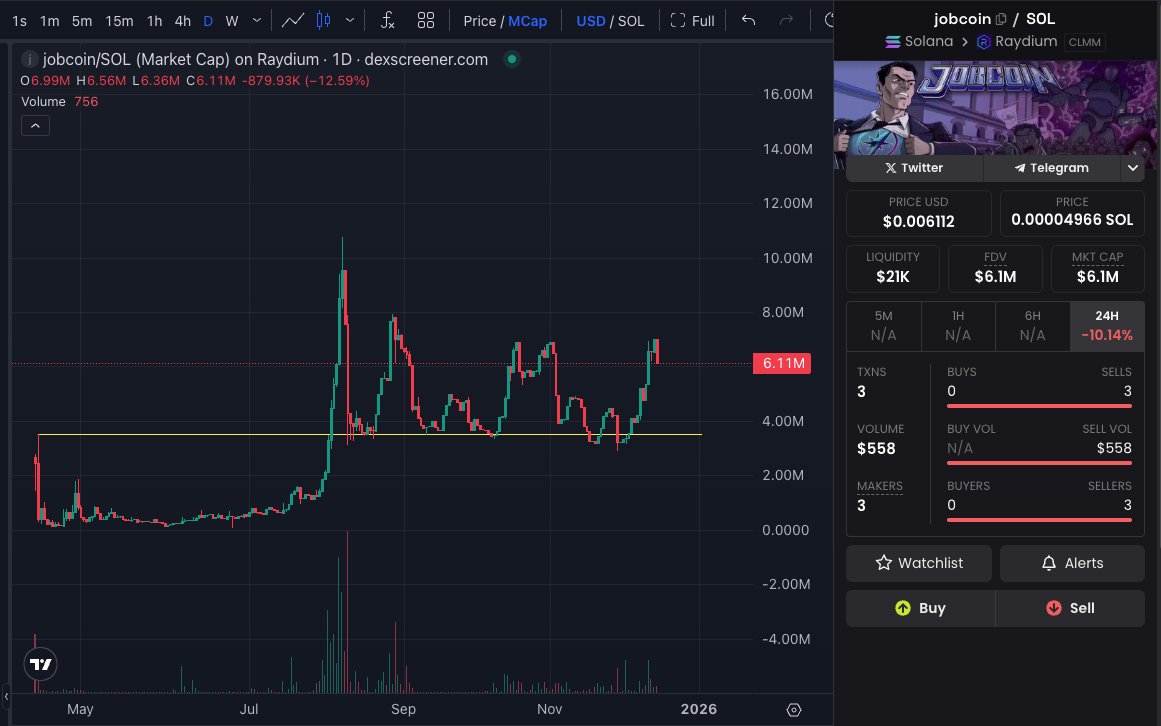Select the 15m timeframe

point(119,21)
